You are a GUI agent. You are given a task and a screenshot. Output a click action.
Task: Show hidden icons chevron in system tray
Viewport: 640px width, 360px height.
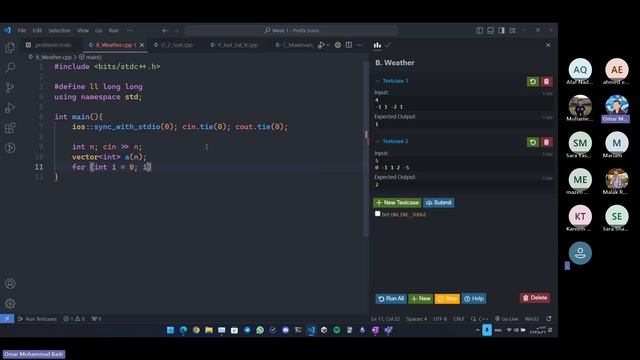477,330
